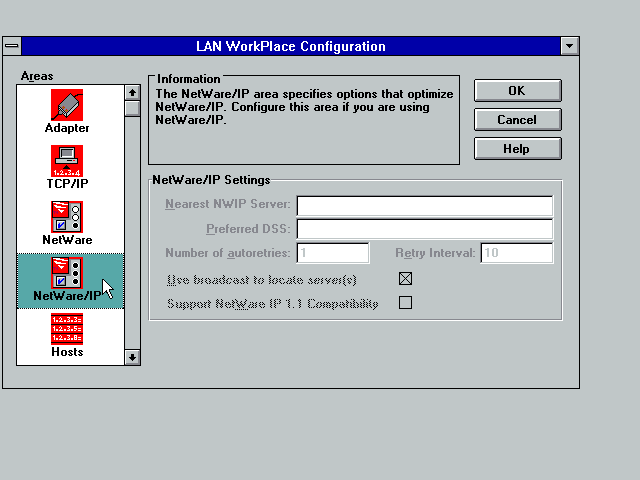Open Help for LAN WorkPlace Configuration
The height and width of the screenshot is (480, 640).
coord(518,149)
